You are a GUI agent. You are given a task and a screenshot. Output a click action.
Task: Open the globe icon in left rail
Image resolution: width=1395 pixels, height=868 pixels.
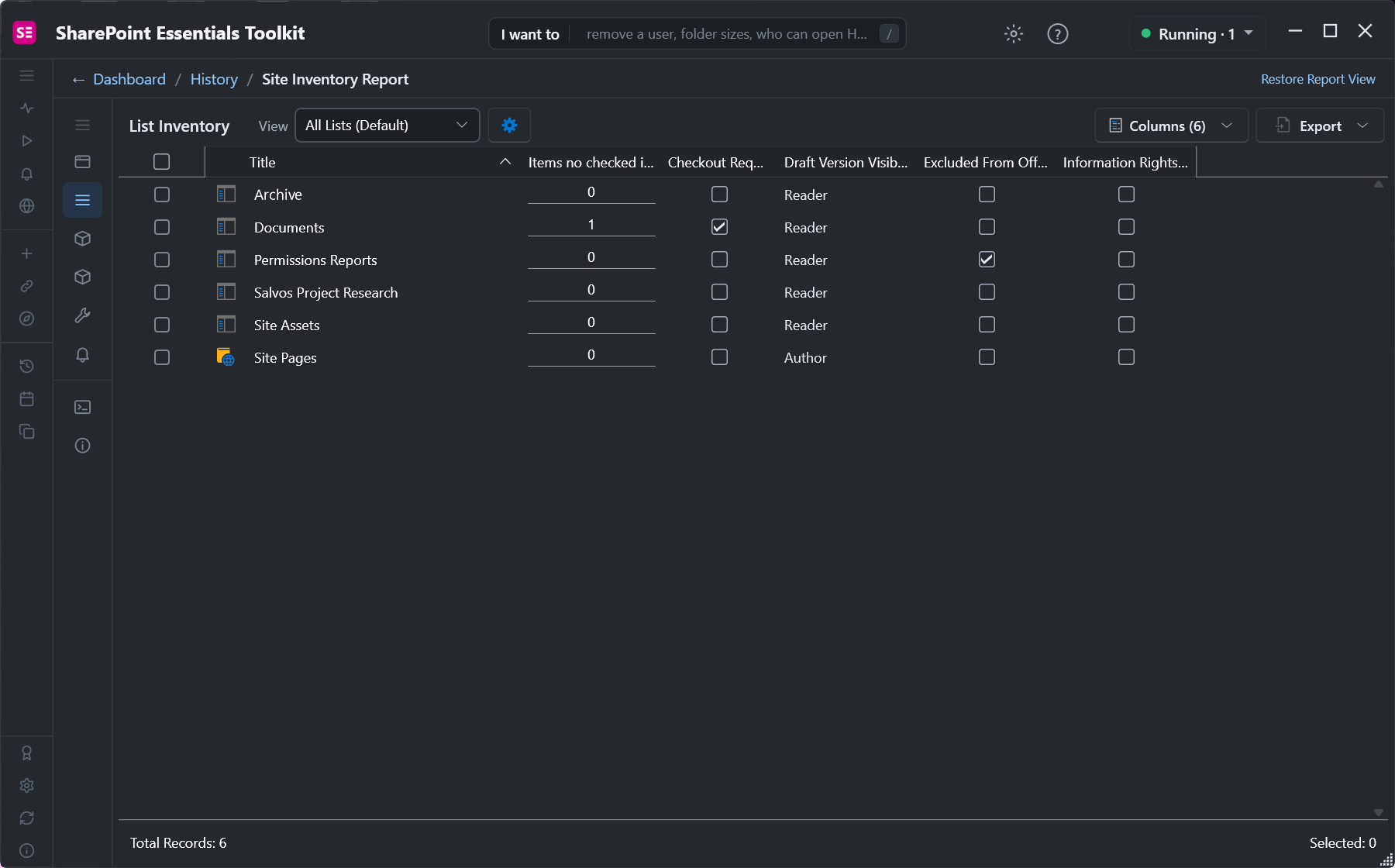(x=27, y=206)
